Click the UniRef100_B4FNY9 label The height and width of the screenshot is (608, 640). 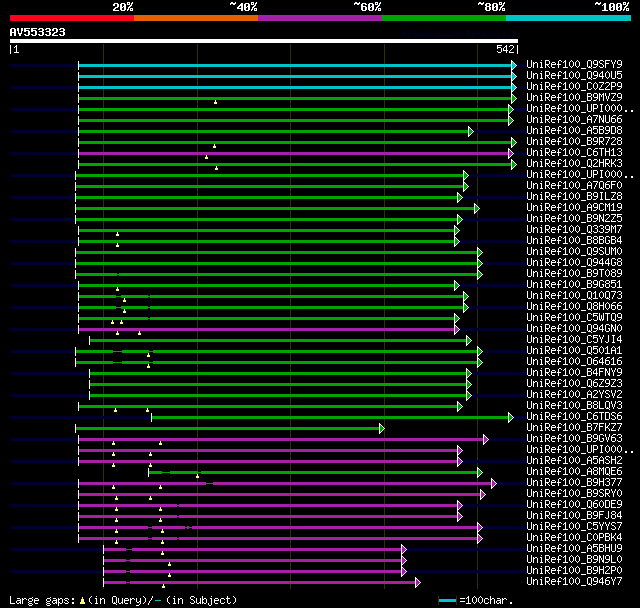574,373
